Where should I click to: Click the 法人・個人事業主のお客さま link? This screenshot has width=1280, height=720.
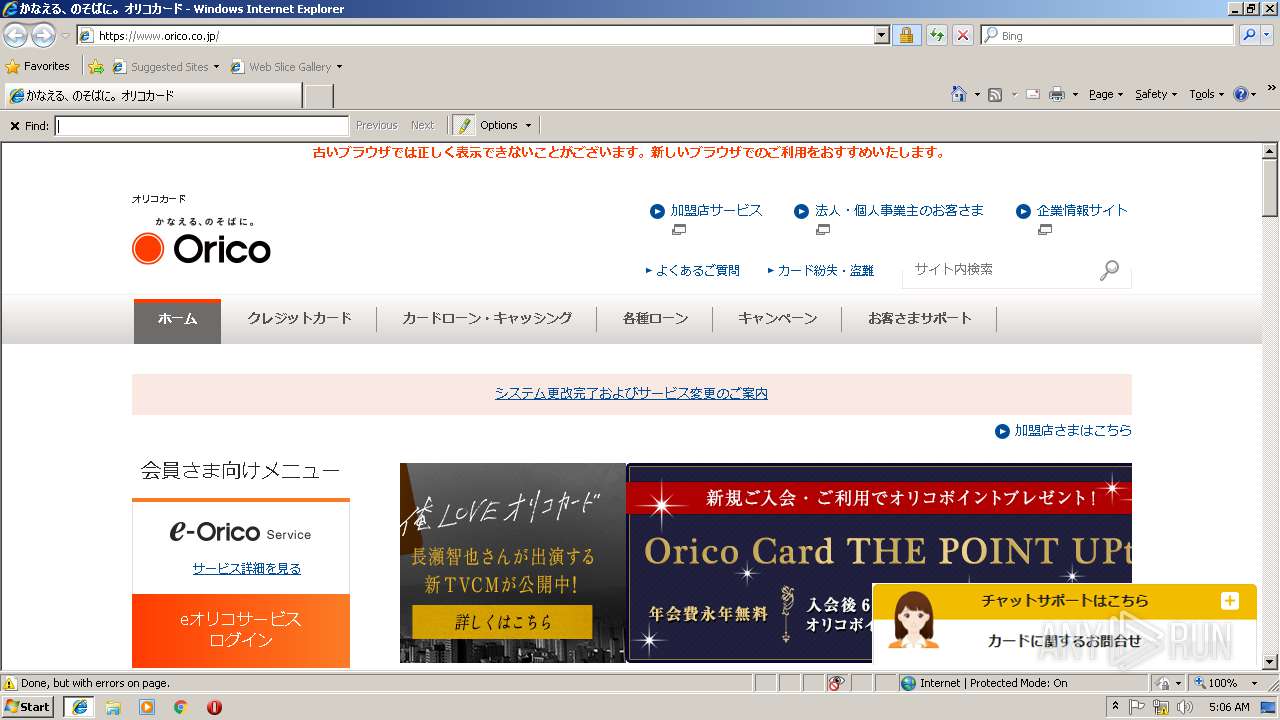coord(899,211)
